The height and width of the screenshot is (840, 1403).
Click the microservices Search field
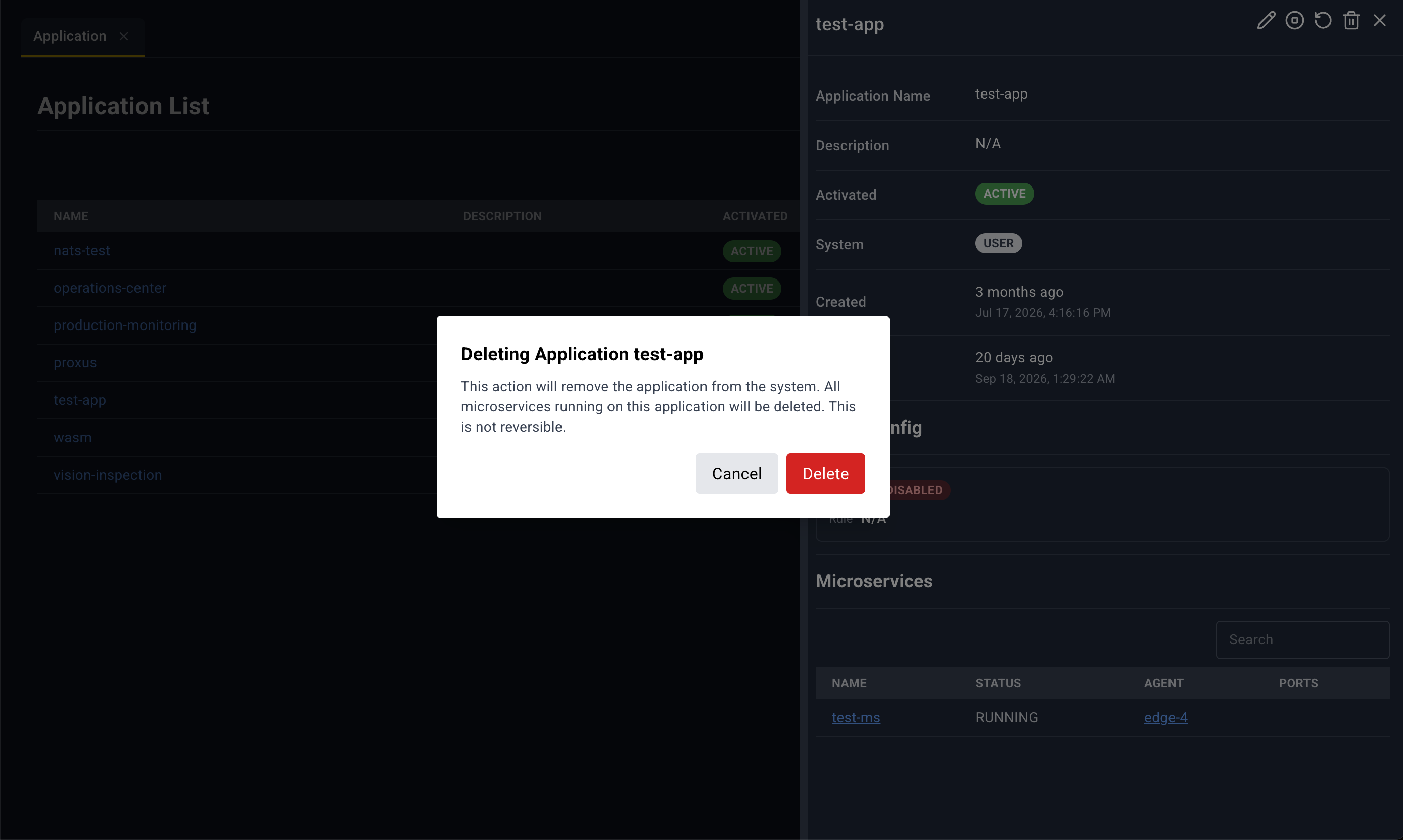[1302, 640]
